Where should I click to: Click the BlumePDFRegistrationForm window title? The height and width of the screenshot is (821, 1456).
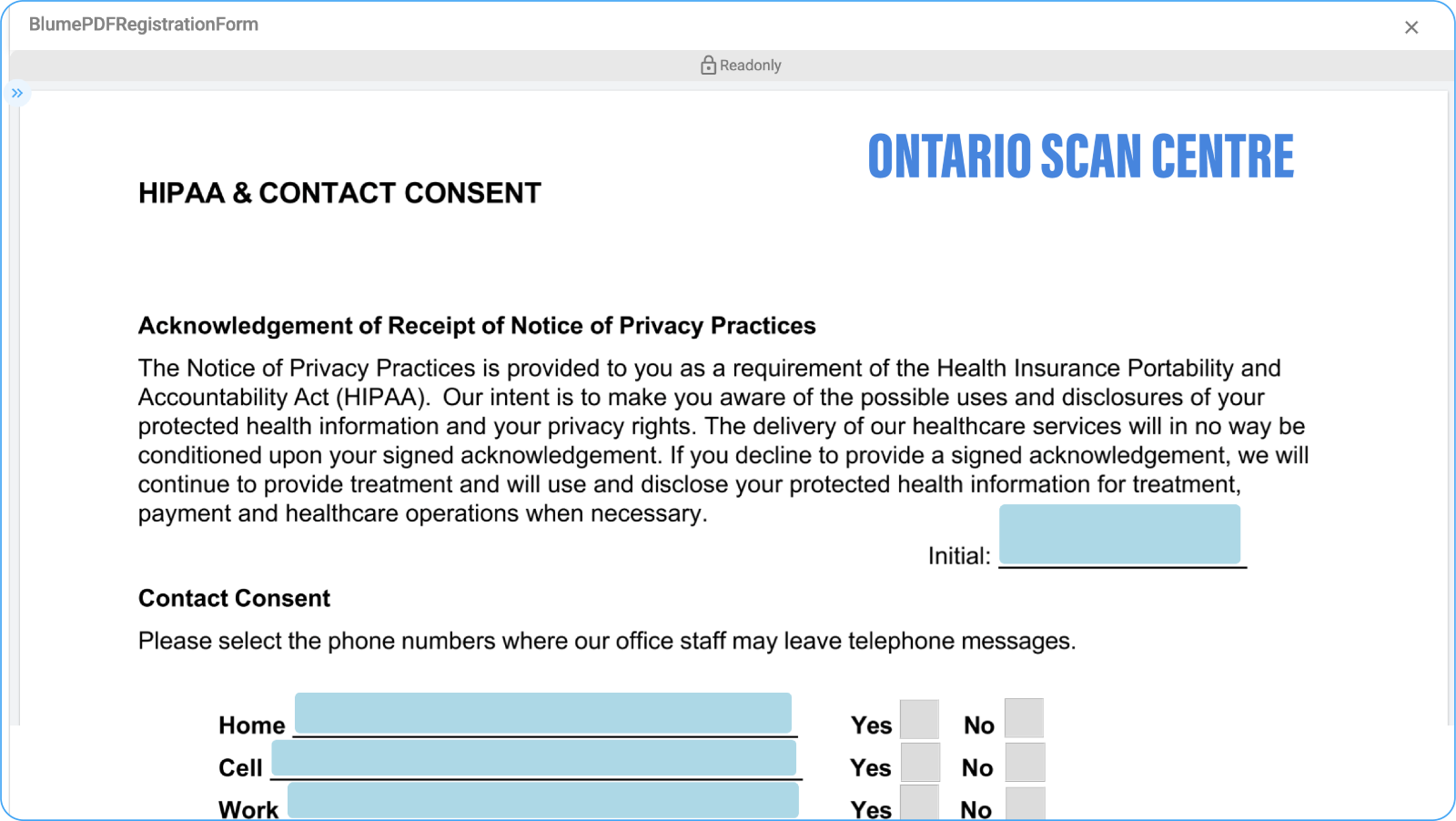(x=144, y=25)
